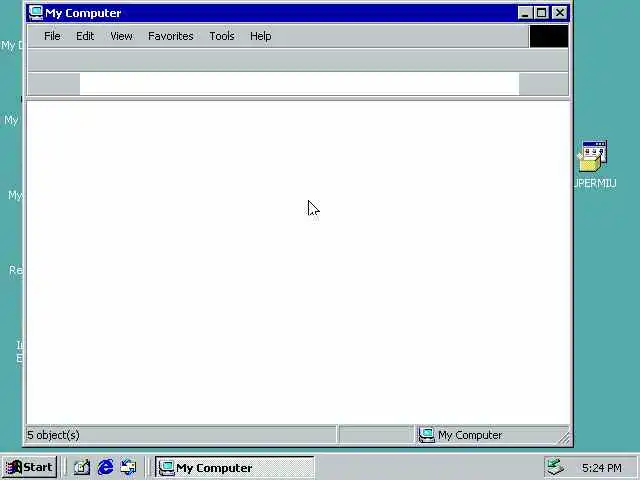
Task: Click the '5 object(s)' status bar text
Action: click(x=53, y=435)
